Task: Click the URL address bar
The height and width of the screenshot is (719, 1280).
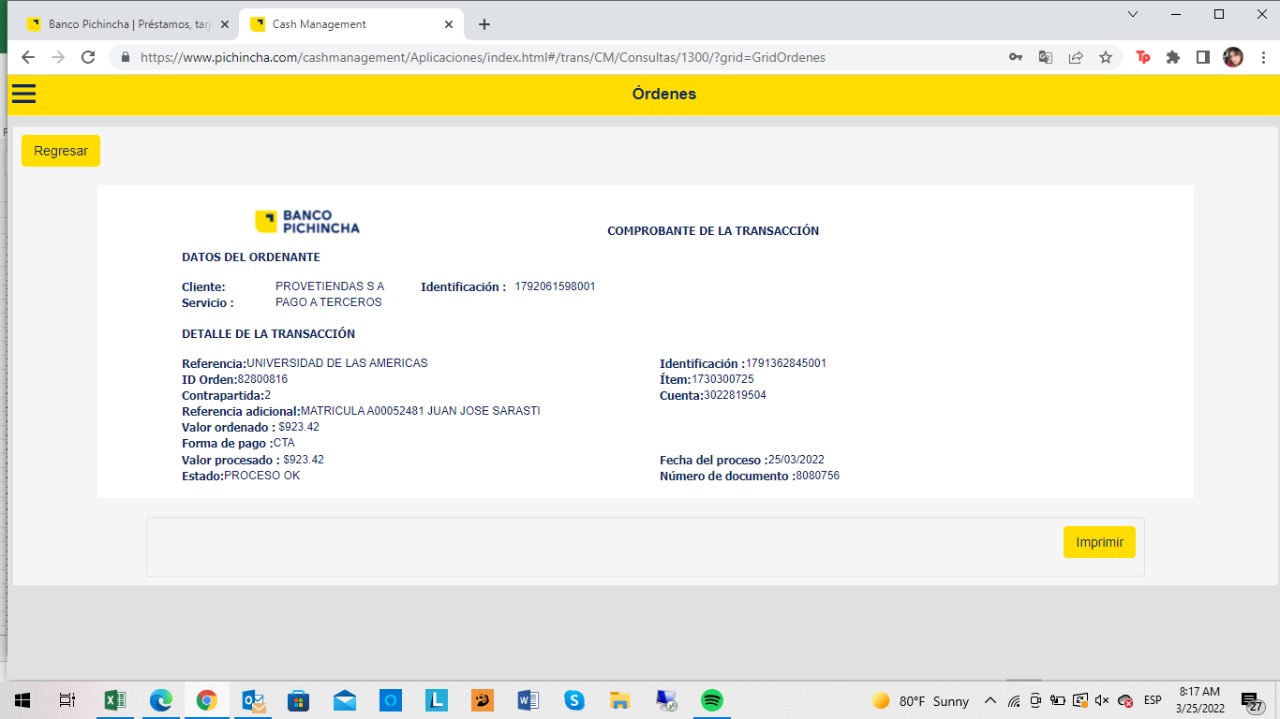Action: (560, 57)
